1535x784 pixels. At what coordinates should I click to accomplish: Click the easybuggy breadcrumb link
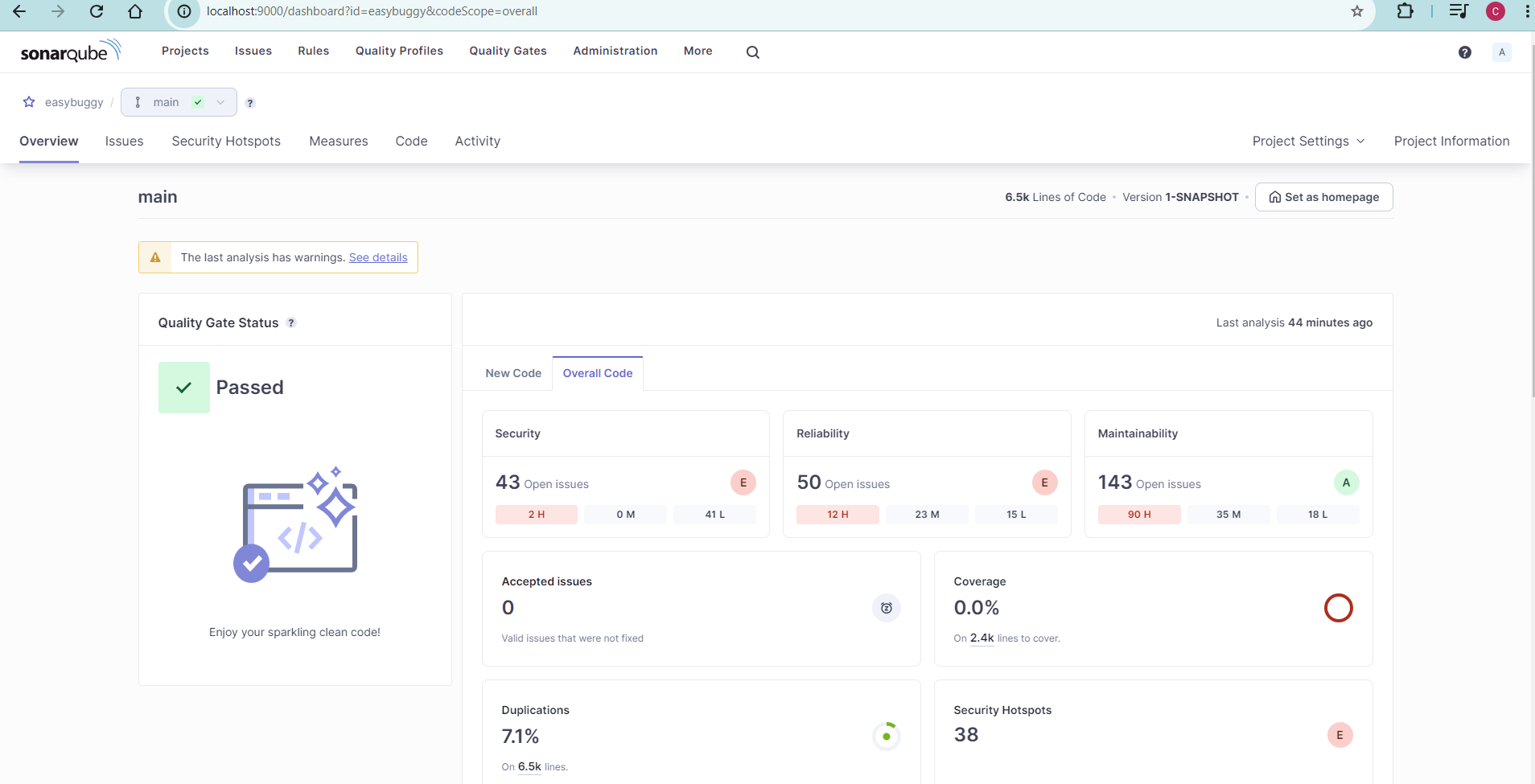74,102
